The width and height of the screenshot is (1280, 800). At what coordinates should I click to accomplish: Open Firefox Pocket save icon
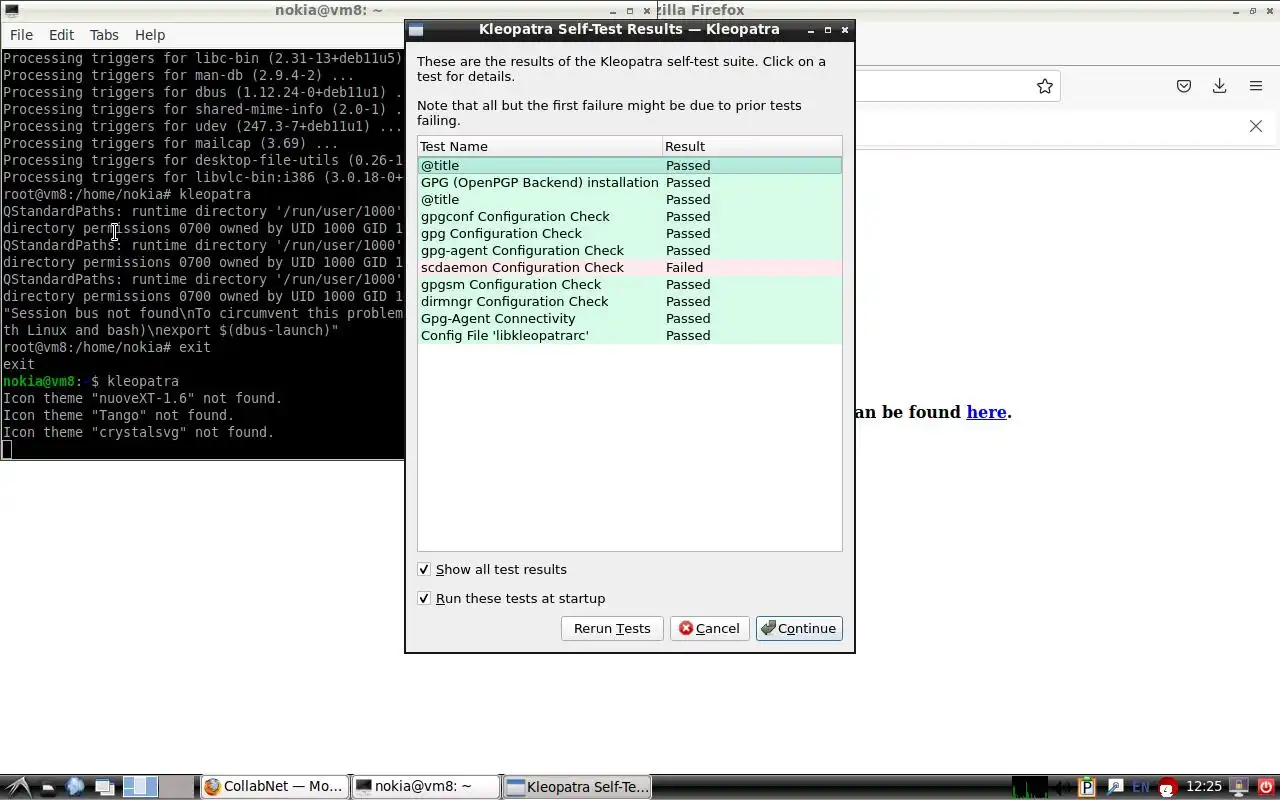(1184, 86)
